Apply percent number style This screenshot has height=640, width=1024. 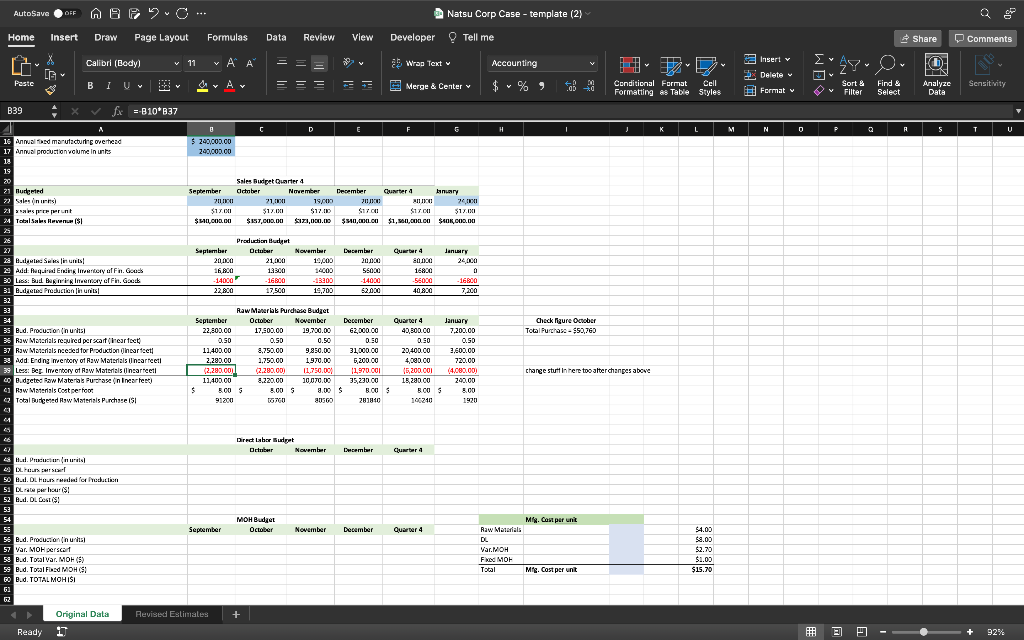(x=522, y=85)
